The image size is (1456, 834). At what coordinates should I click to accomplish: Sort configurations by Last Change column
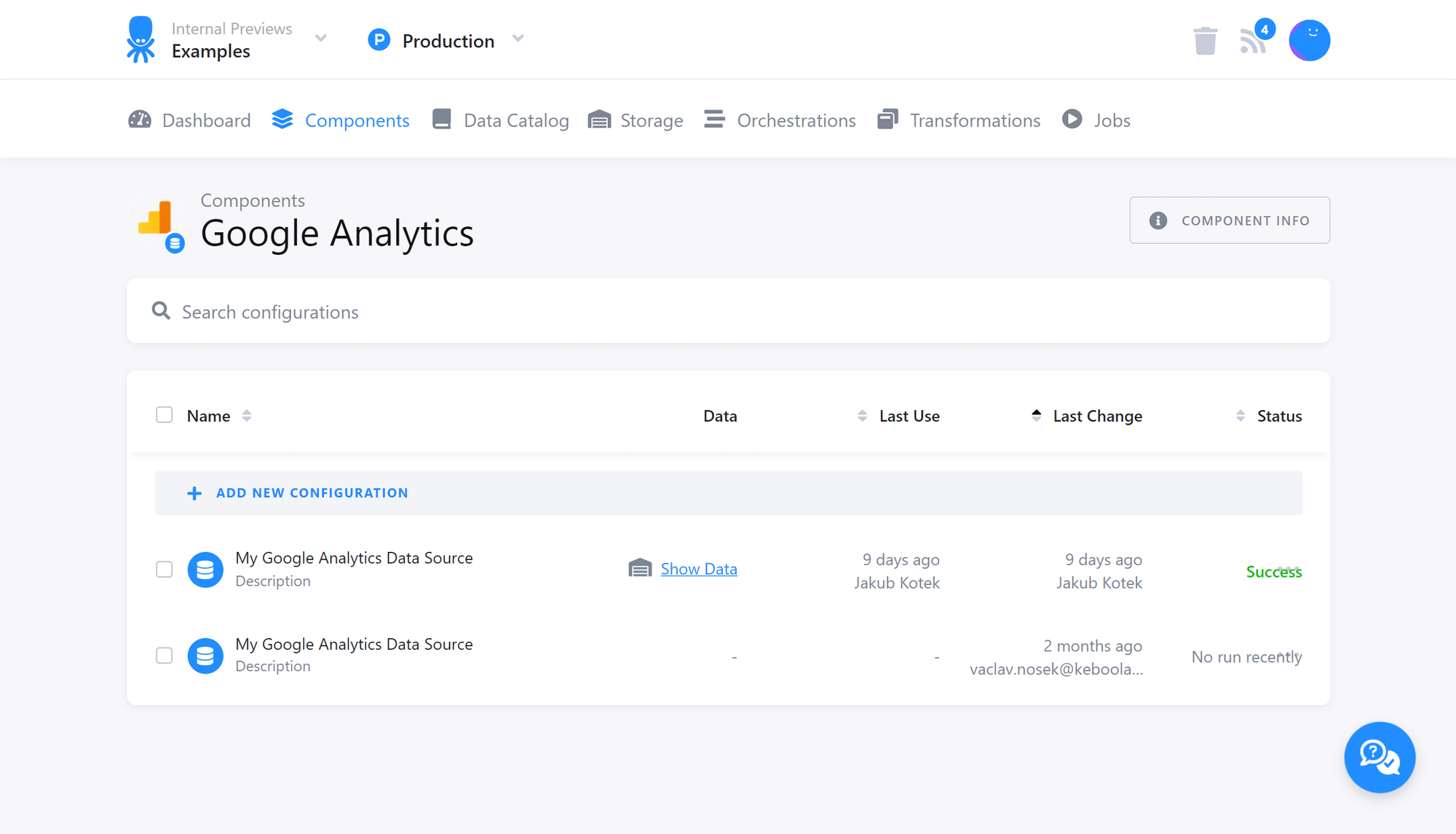click(x=1096, y=416)
